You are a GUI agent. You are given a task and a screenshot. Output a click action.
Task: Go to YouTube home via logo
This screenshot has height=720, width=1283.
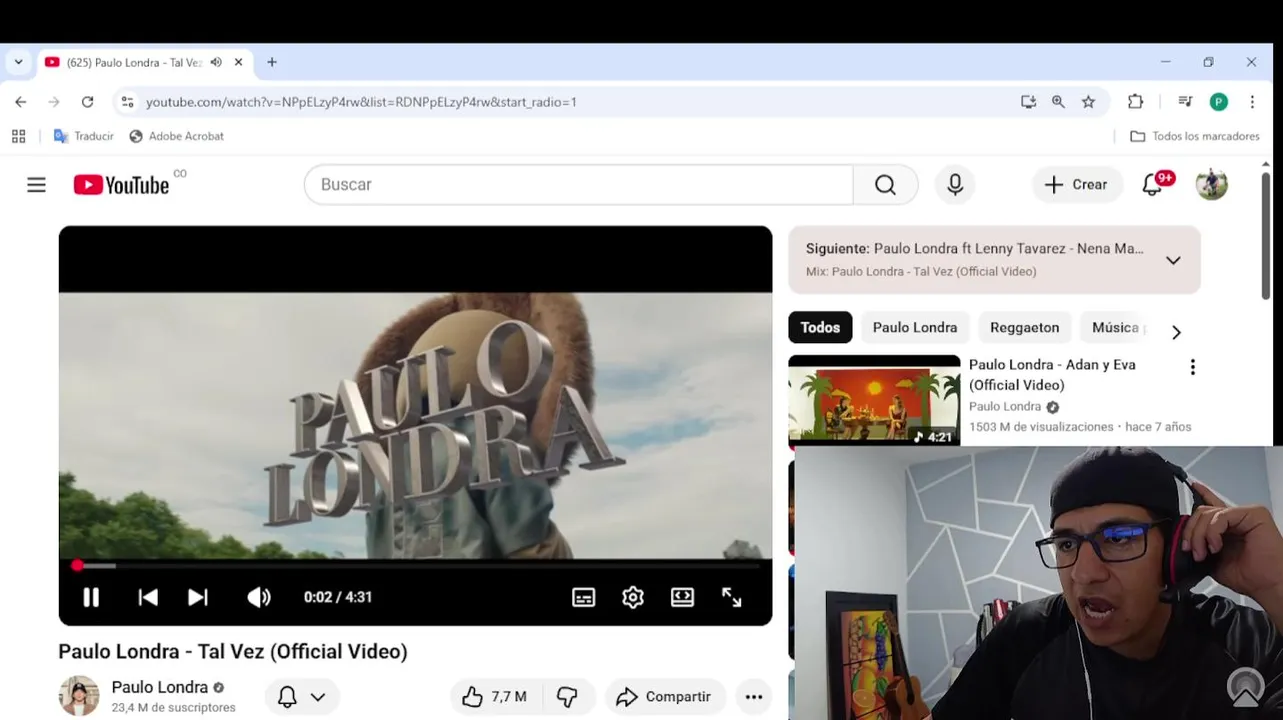click(121, 185)
